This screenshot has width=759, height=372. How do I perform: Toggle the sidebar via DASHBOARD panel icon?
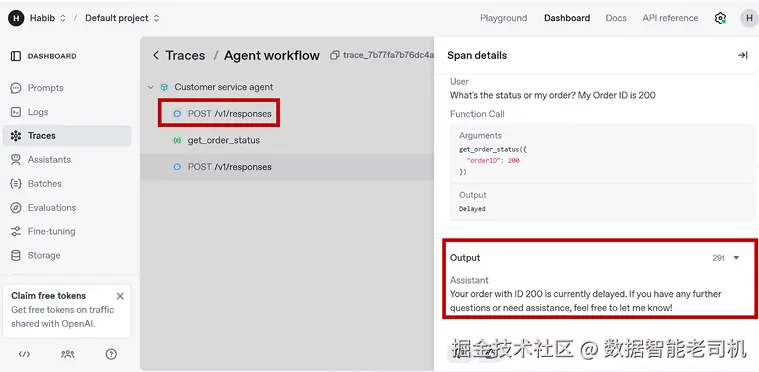[x=15, y=56]
